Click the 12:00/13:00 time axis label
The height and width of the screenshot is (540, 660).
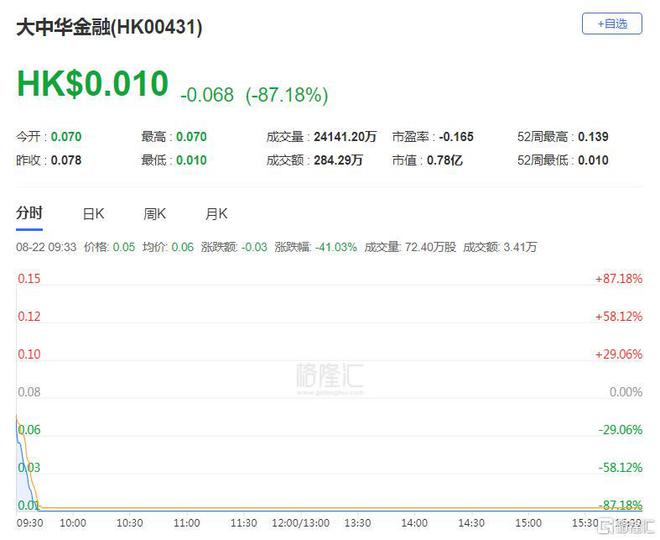(x=301, y=523)
